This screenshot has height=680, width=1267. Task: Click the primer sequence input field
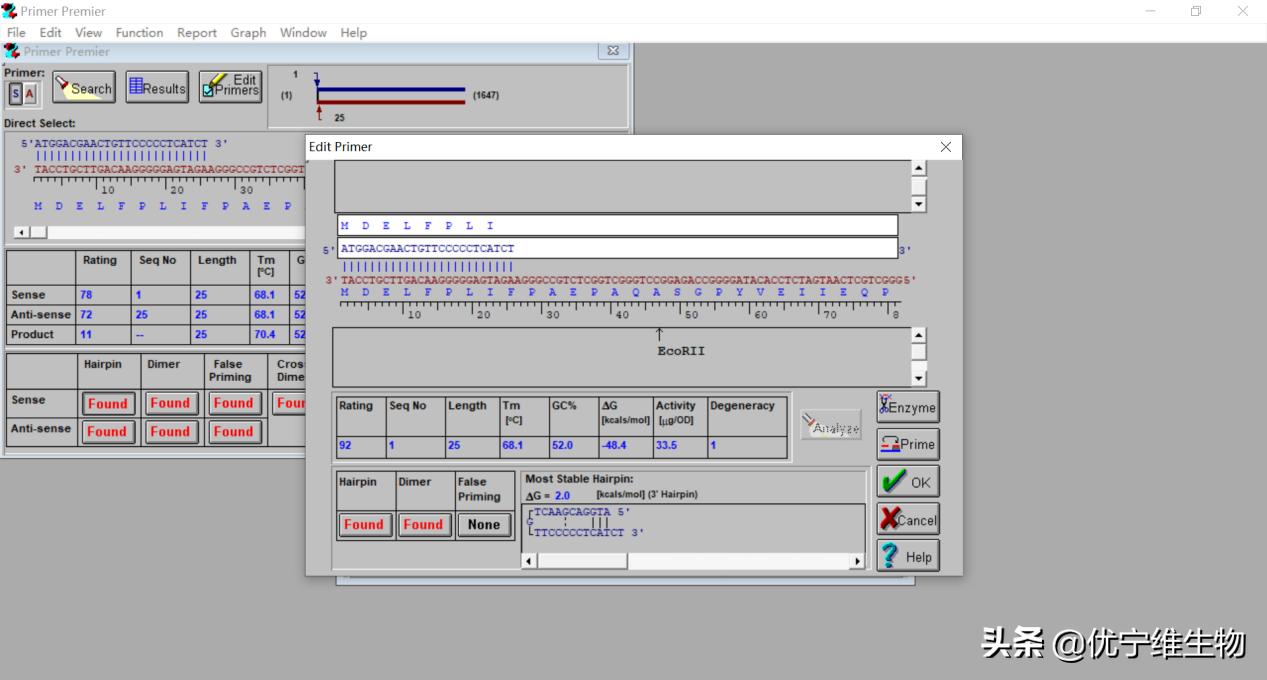click(617, 248)
